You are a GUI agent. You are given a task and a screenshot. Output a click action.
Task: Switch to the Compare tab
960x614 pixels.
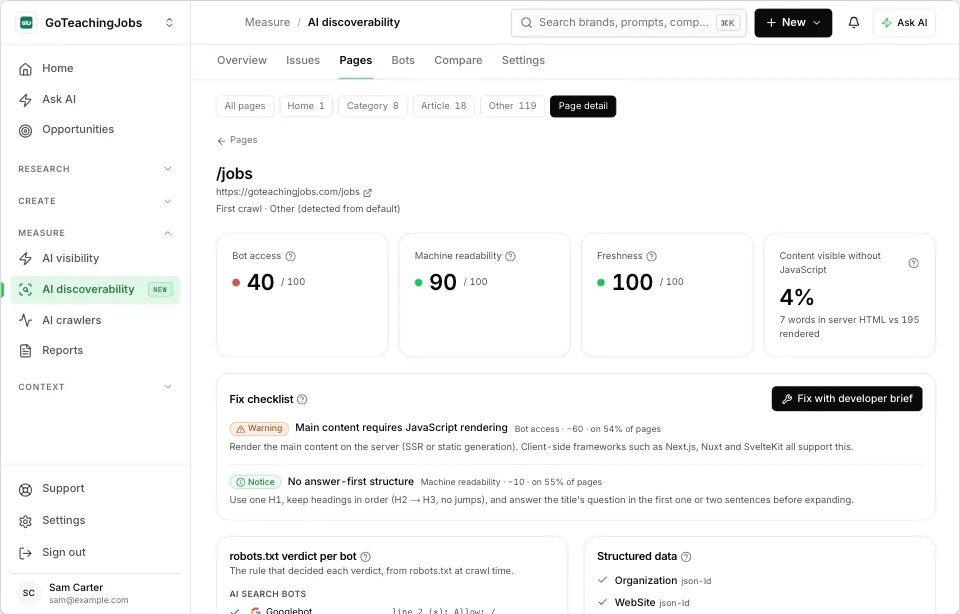(x=458, y=60)
